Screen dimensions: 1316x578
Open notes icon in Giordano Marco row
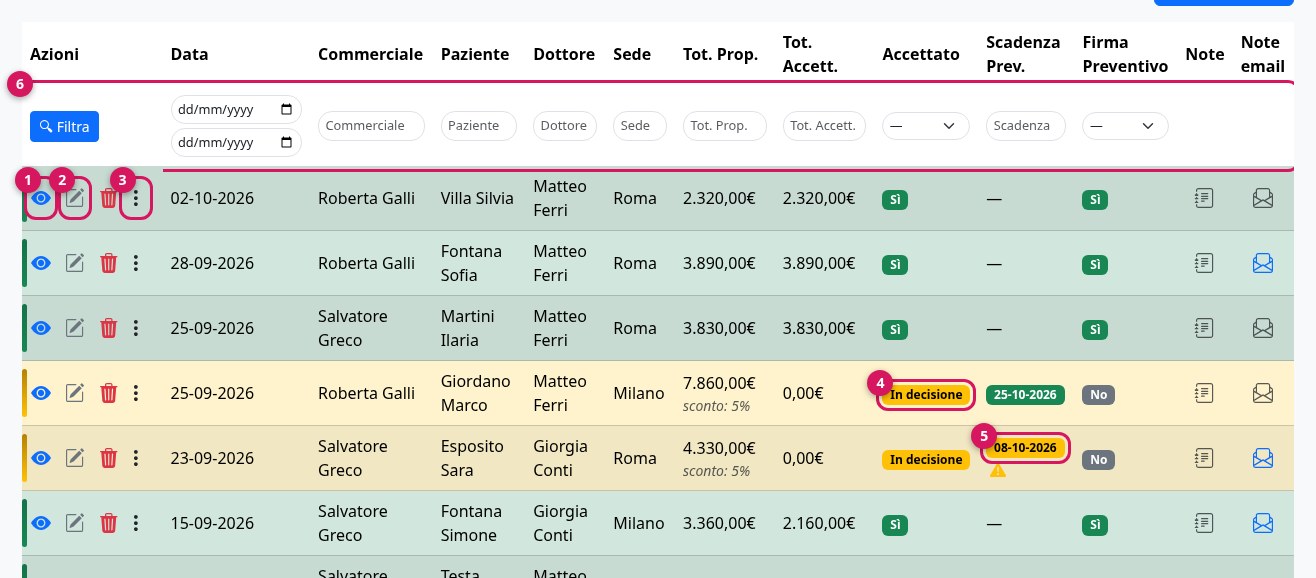tap(1204, 393)
